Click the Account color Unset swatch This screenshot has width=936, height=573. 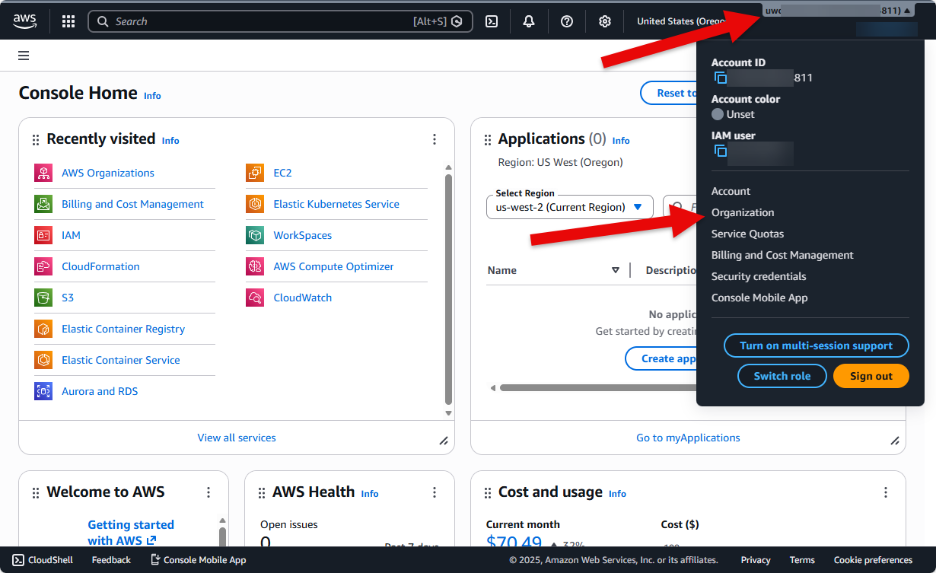pos(718,114)
